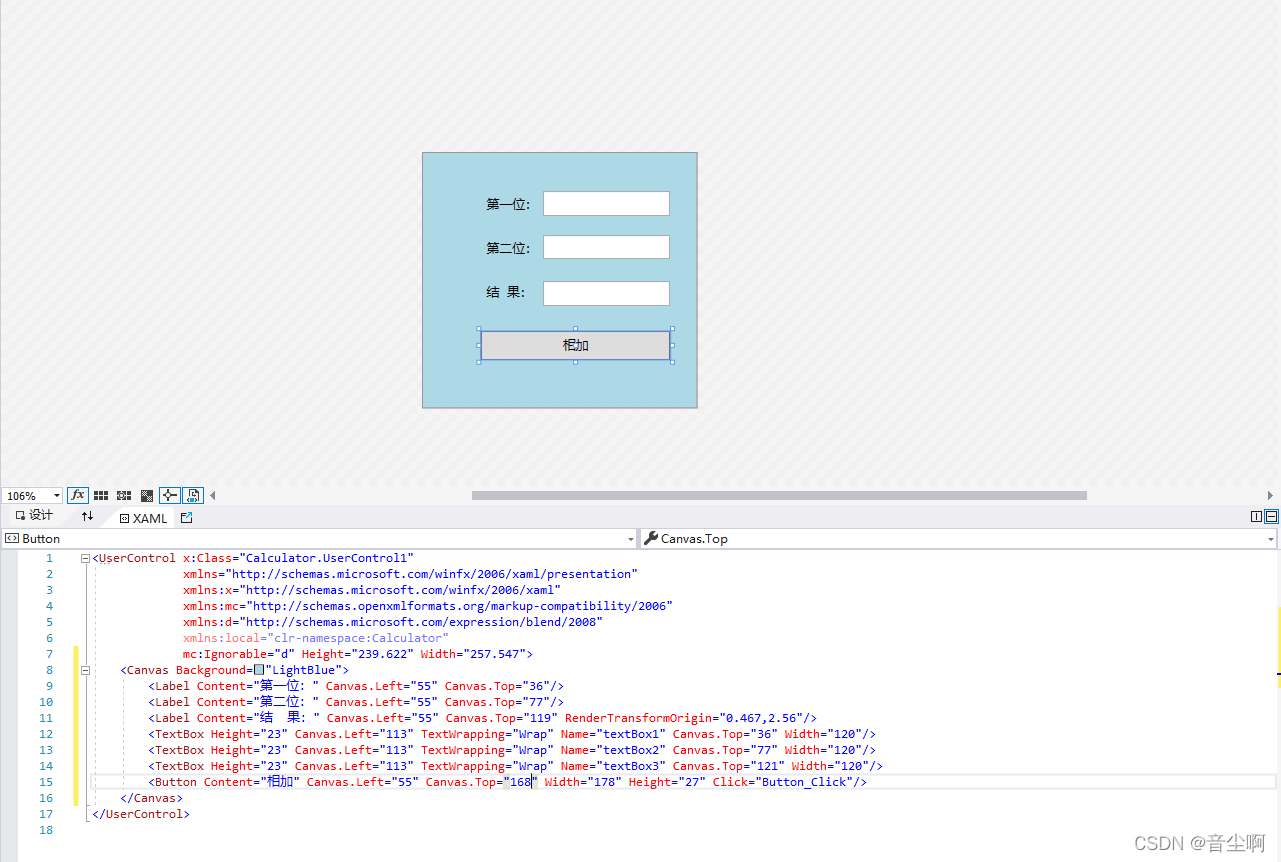The height and width of the screenshot is (862, 1281).
Task: Click Canvas.Top "168" value in line 15
Action: (x=521, y=782)
